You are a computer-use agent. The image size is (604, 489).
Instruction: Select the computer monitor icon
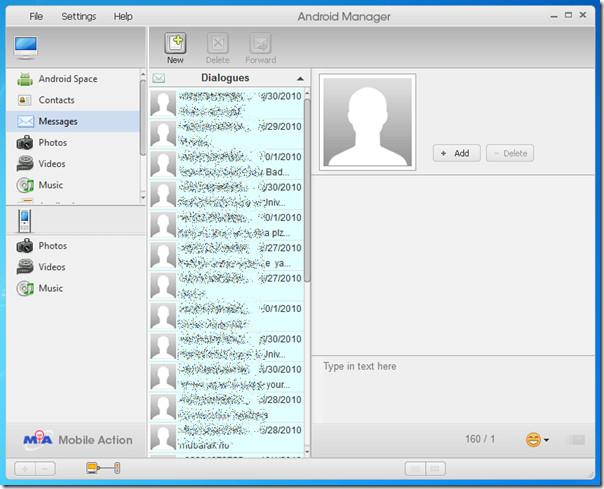point(26,47)
